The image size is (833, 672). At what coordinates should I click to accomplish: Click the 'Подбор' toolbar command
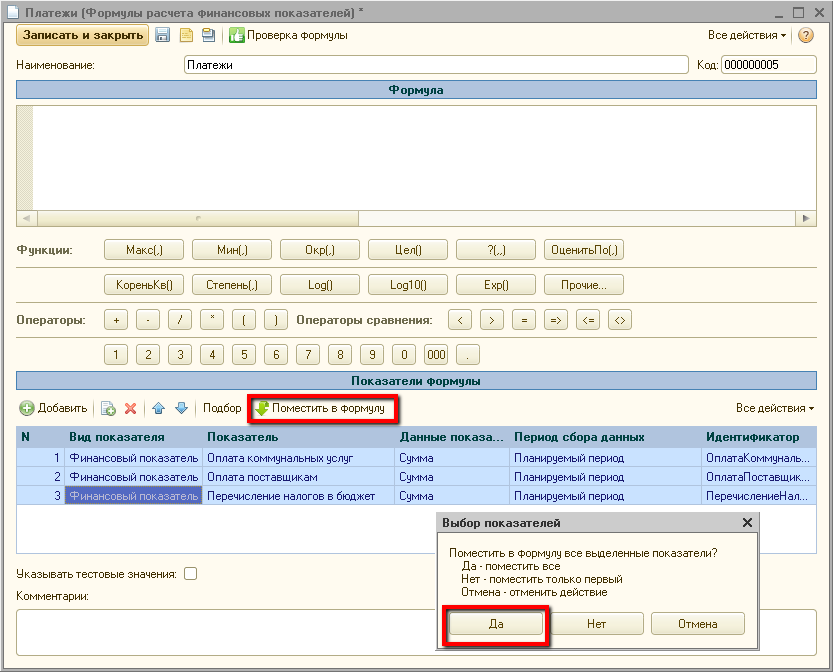pyautogui.click(x=222, y=409)
